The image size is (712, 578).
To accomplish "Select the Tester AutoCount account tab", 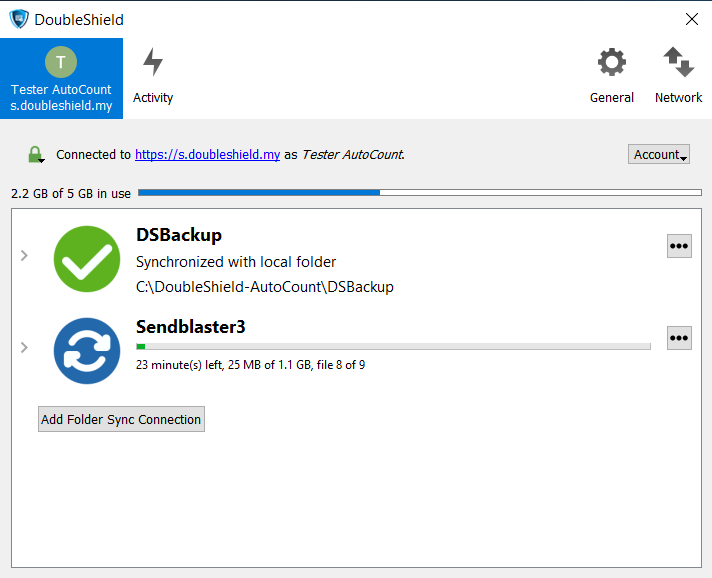I will click(61, 78).
